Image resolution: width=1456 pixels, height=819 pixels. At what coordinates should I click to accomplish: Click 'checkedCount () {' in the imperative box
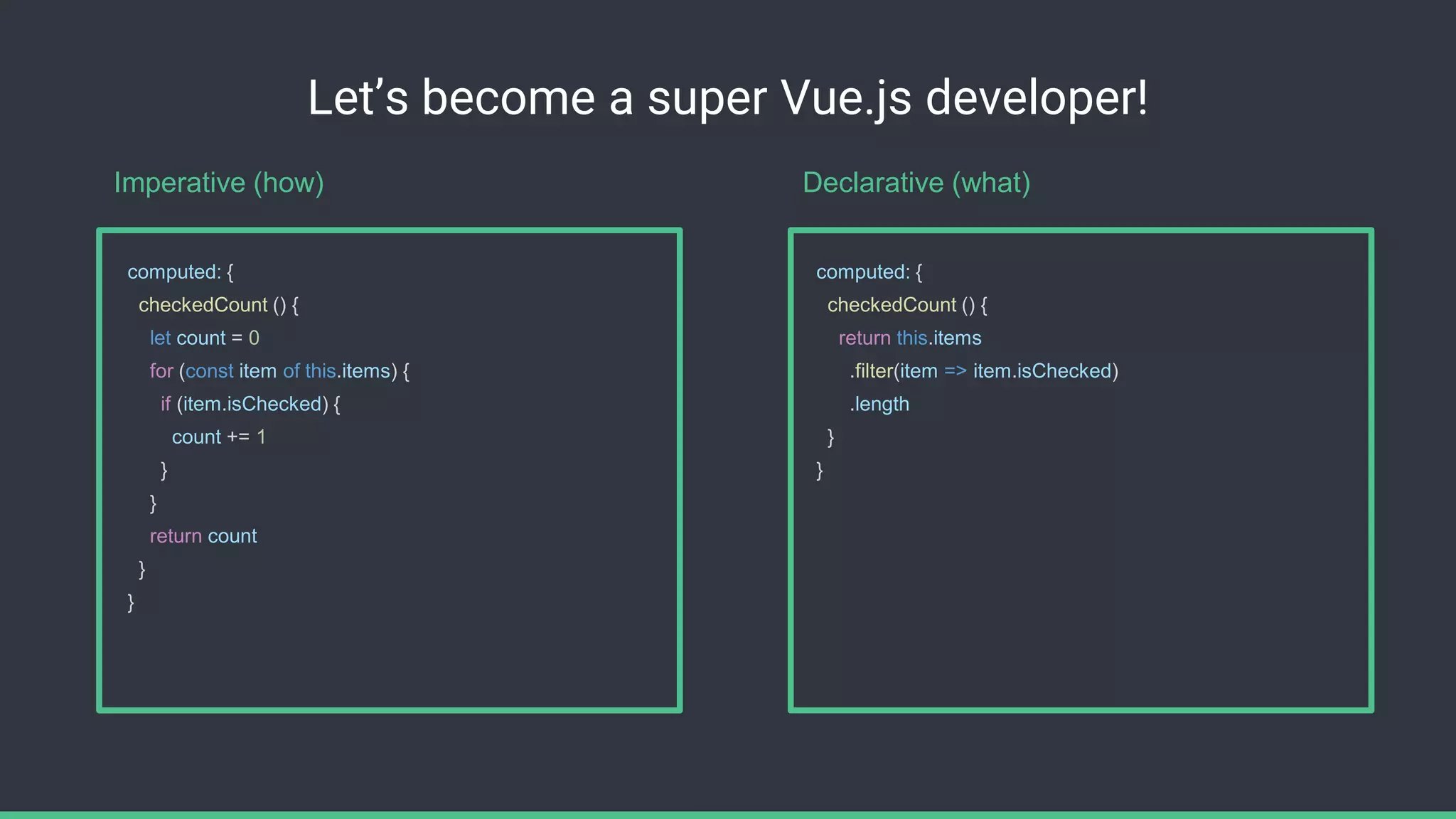click(x=219, y=305)
